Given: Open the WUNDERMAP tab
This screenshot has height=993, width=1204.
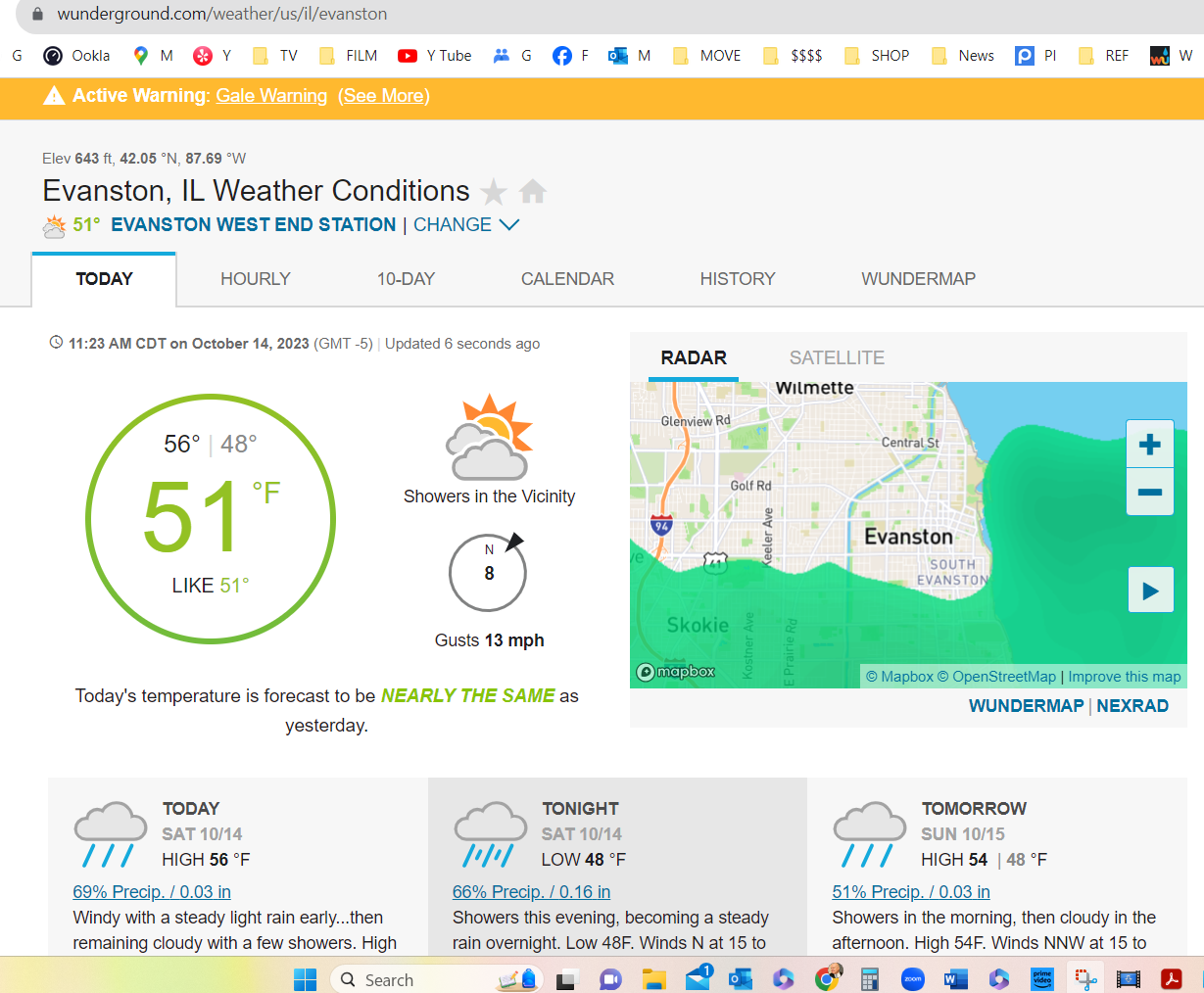Looking at the screenshot, I should tap(918, 279).
